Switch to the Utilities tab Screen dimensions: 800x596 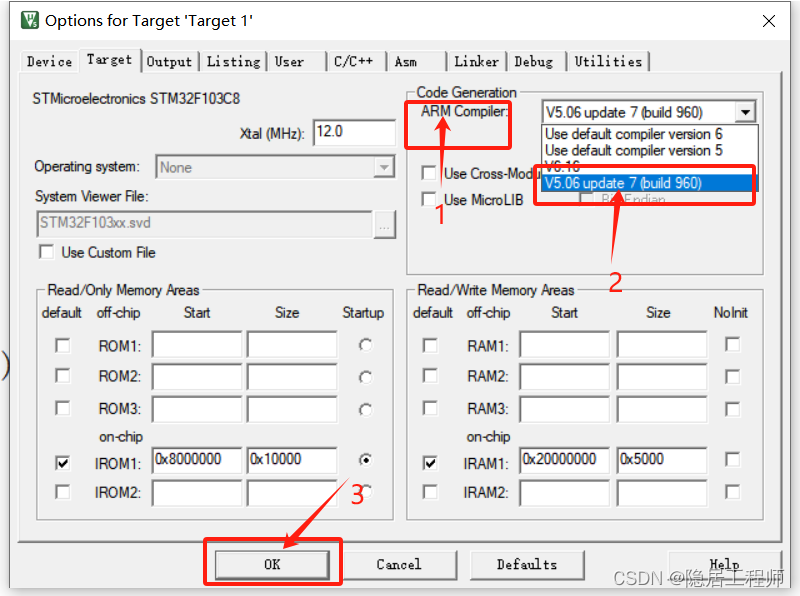(608, 62)
